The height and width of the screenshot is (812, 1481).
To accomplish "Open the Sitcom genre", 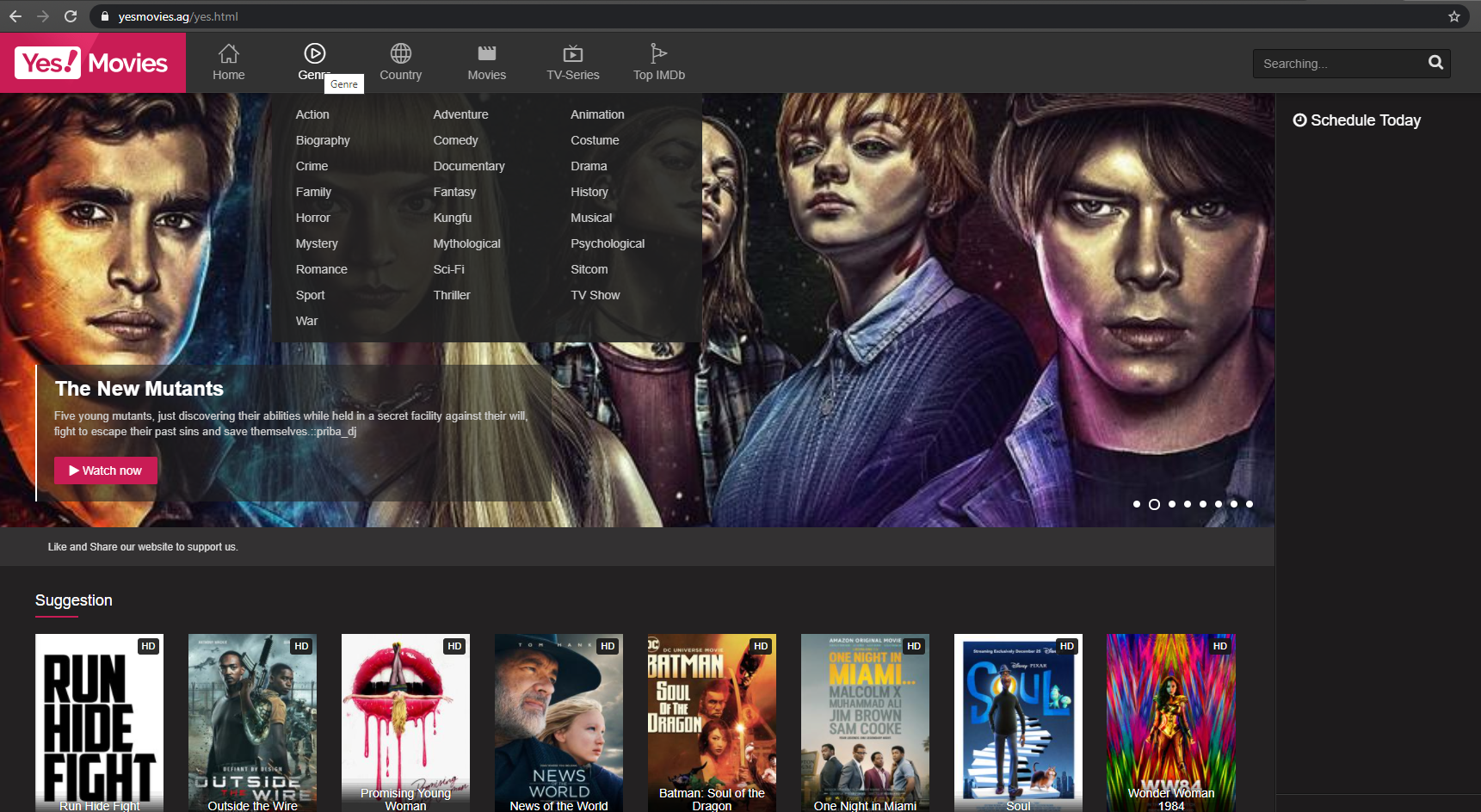I will point(589,269).
